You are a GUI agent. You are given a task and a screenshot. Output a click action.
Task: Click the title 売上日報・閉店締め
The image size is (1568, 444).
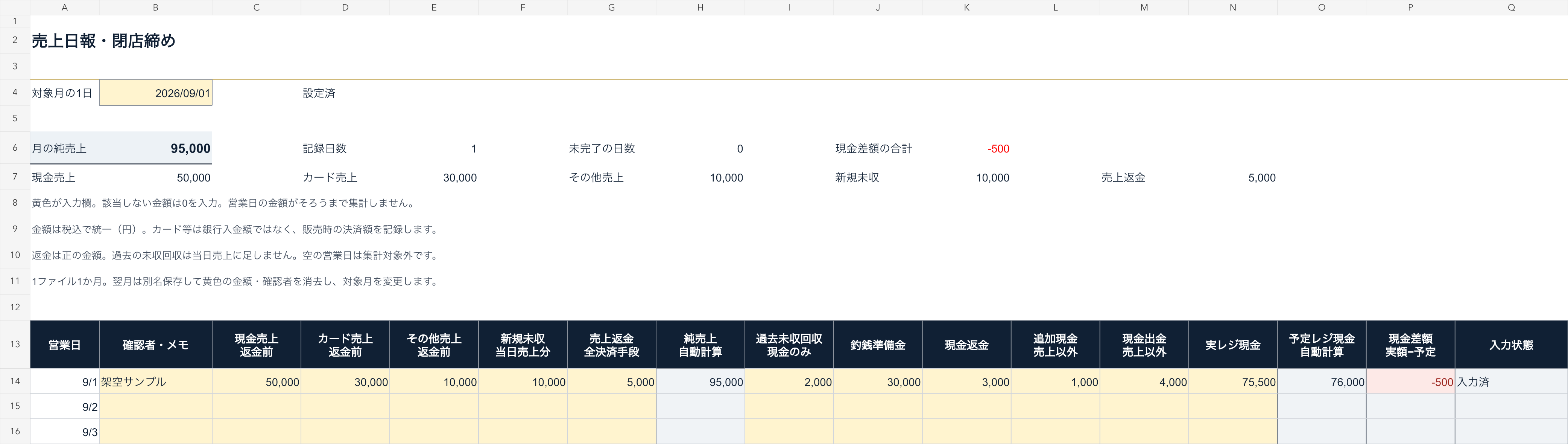pyautogui.click(x=103, y=41)
